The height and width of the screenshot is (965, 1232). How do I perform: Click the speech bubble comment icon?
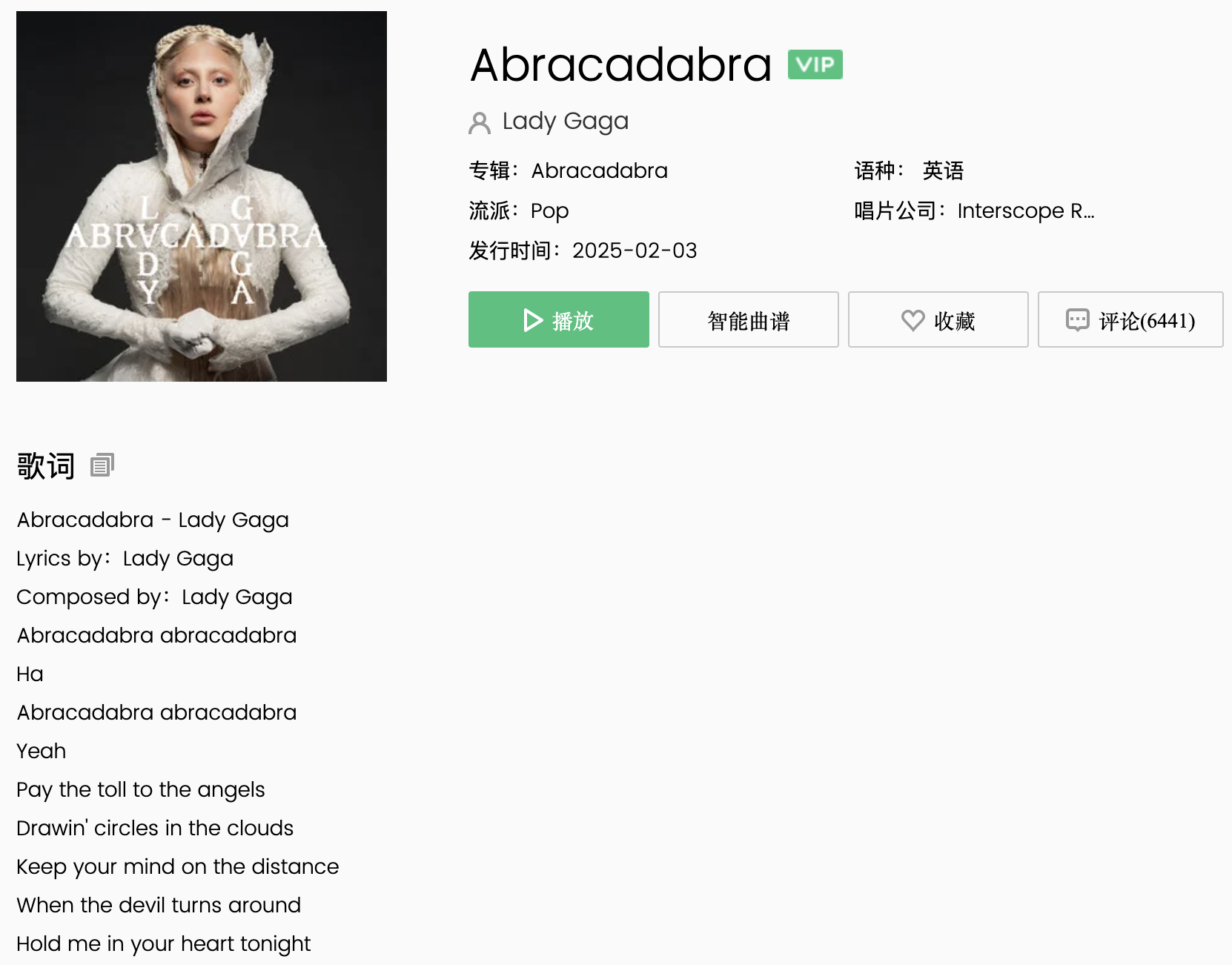[x=1077, y=320]
